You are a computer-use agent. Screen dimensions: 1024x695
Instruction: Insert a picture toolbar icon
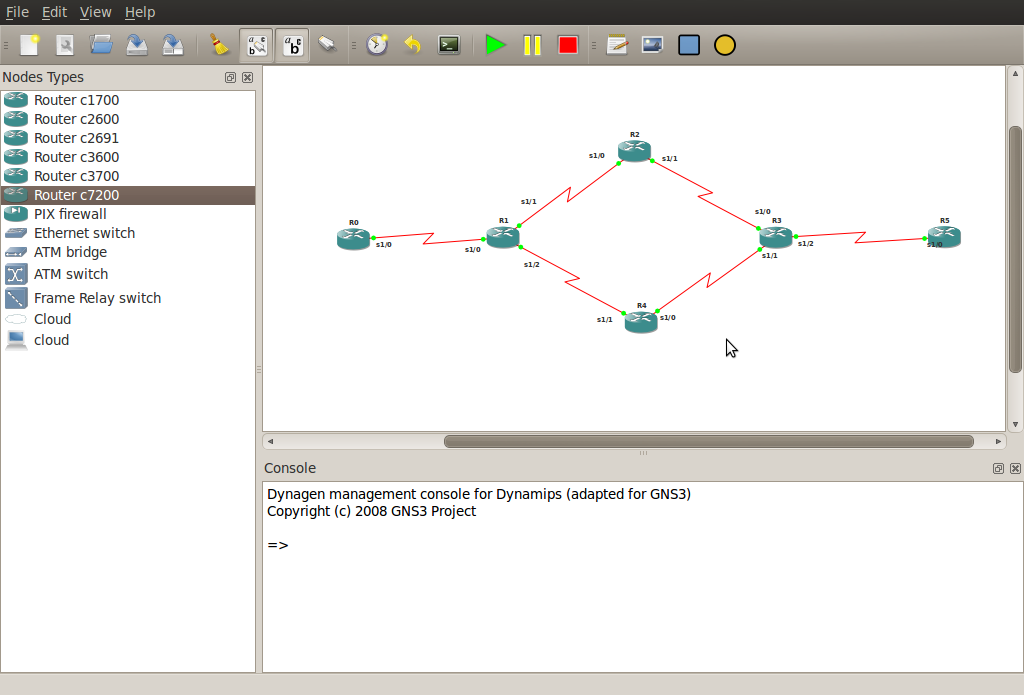click(652, 45)
